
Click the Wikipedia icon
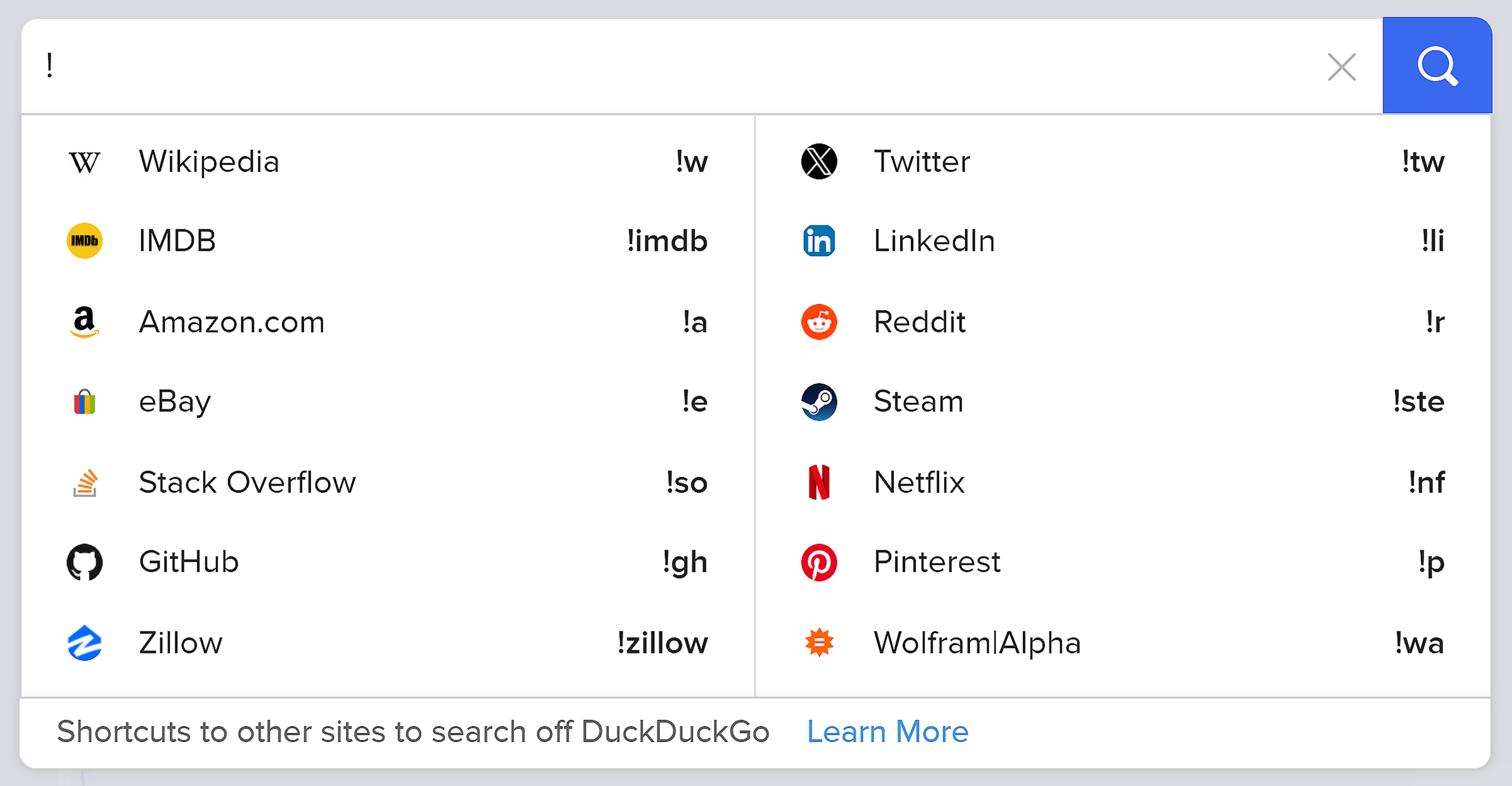click(x=85, y=161)
